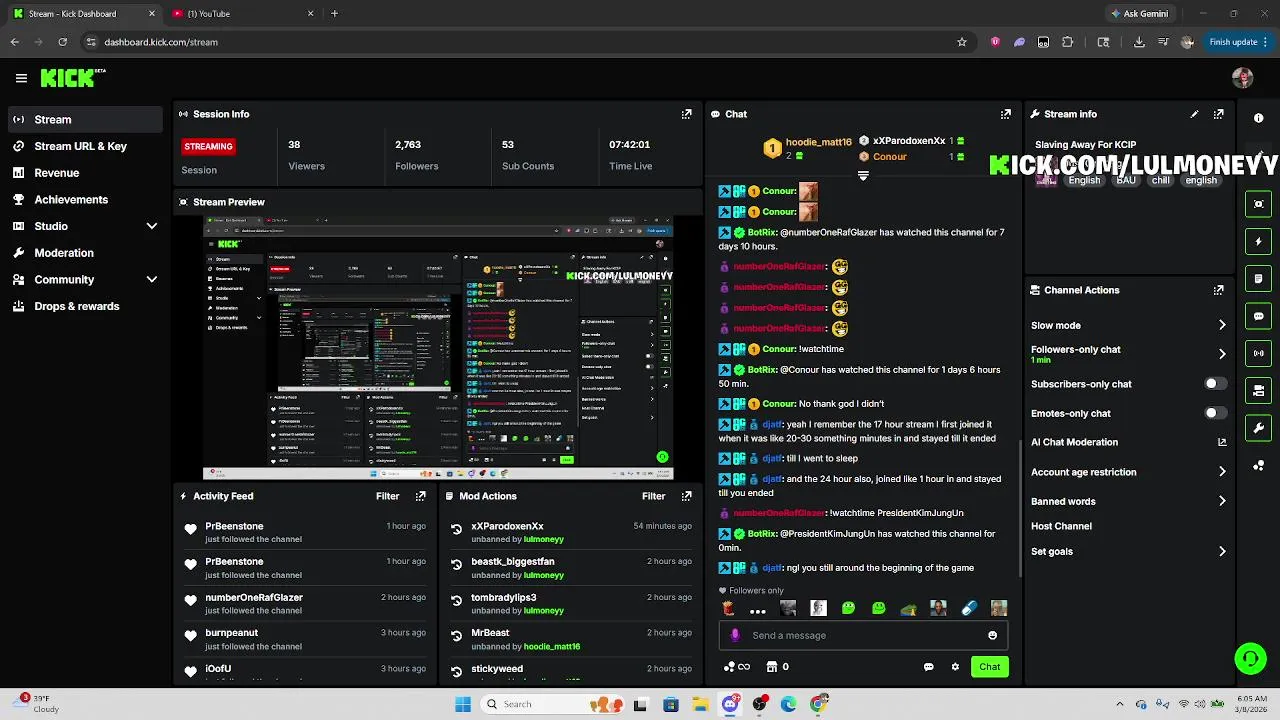Collapse pinned chatters arrow in chat
Viewport: 1280px width, 720px height.
pos(863,175)
